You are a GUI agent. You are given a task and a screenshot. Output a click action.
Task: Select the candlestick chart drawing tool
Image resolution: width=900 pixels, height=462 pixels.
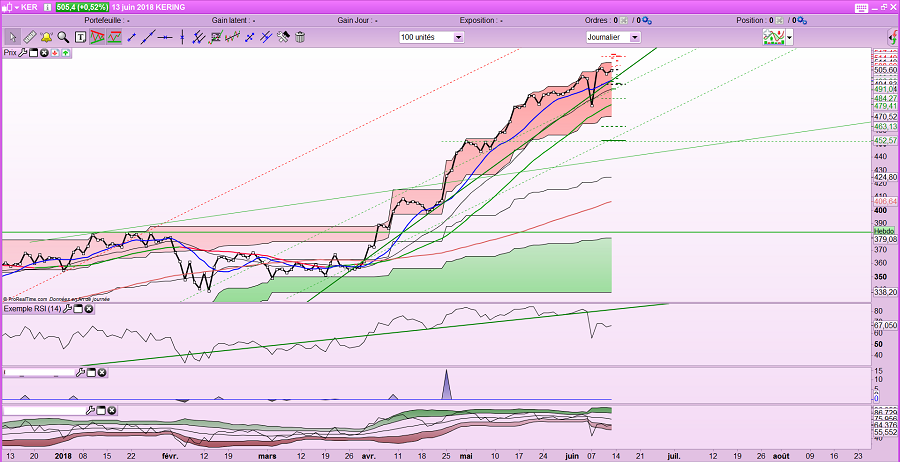click(232, 37)
